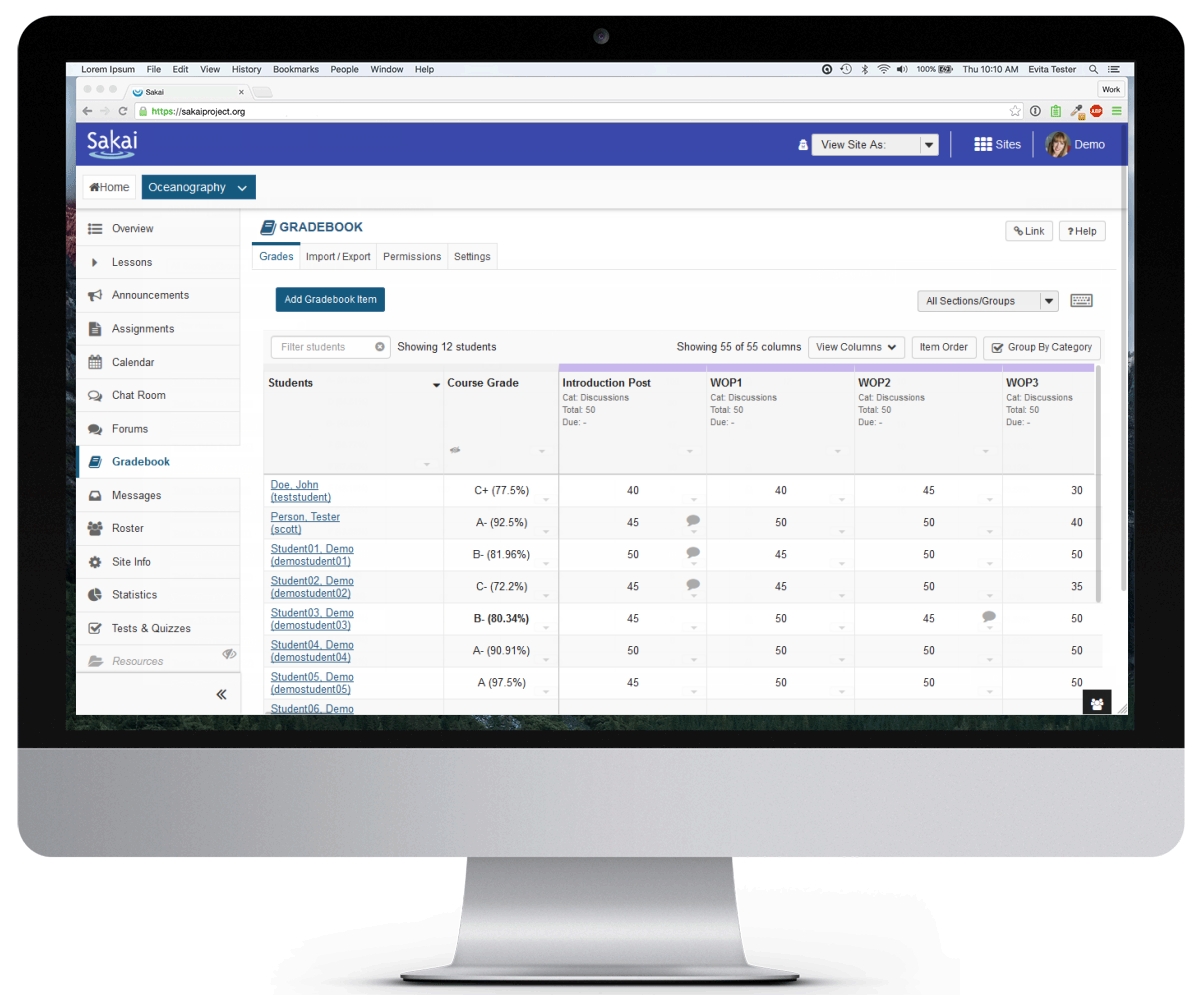Viewport: 1200px width, 995px height.
Task: Open the View Site As dropdown
Action: point(929,145)
